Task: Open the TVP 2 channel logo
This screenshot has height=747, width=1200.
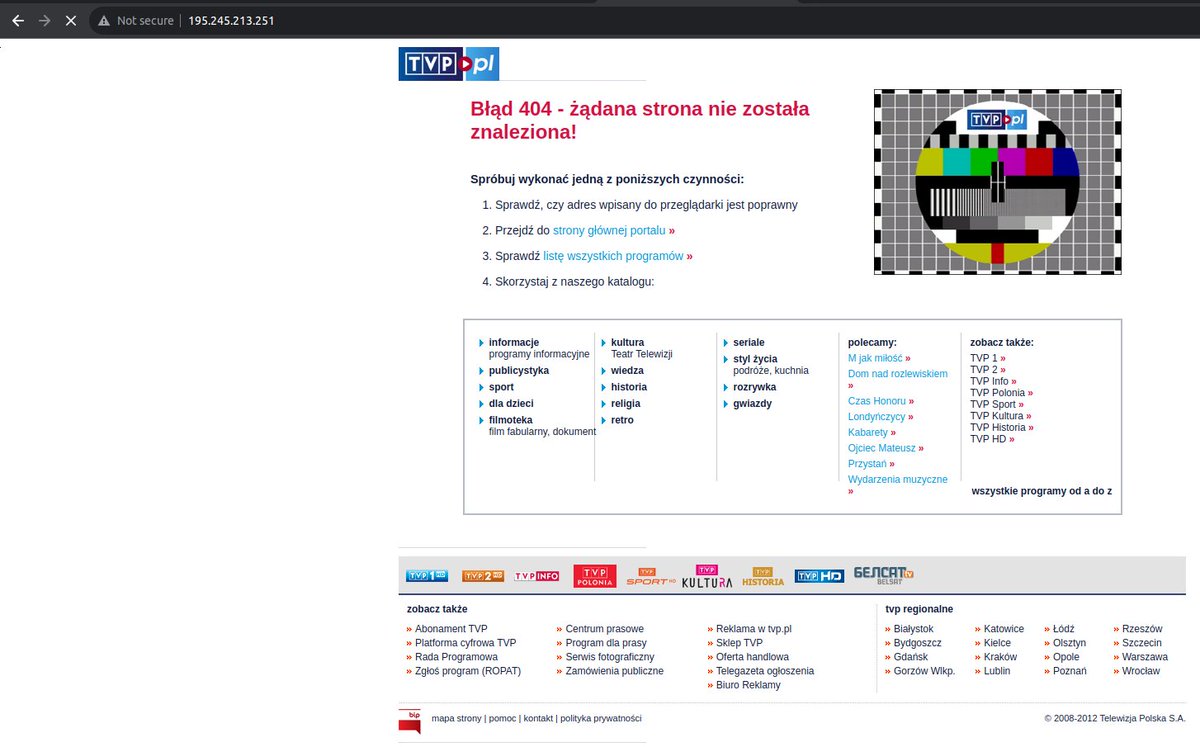Action: click(483, 576)
